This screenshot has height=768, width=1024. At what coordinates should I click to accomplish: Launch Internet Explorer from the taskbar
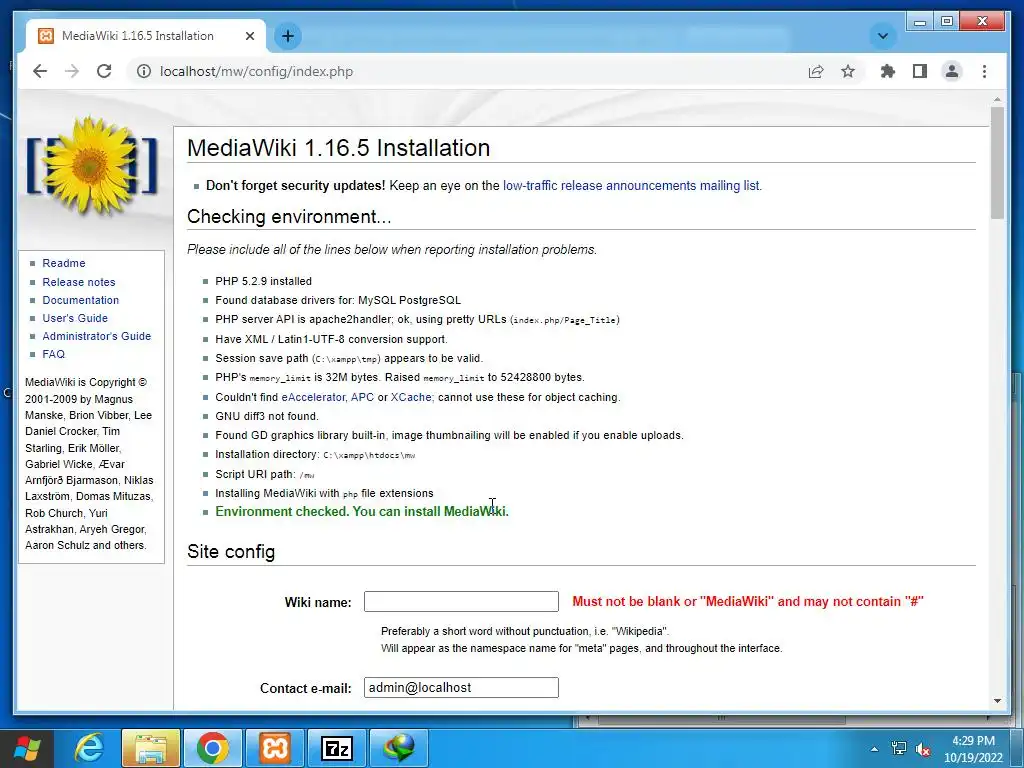tap(88, 748)
